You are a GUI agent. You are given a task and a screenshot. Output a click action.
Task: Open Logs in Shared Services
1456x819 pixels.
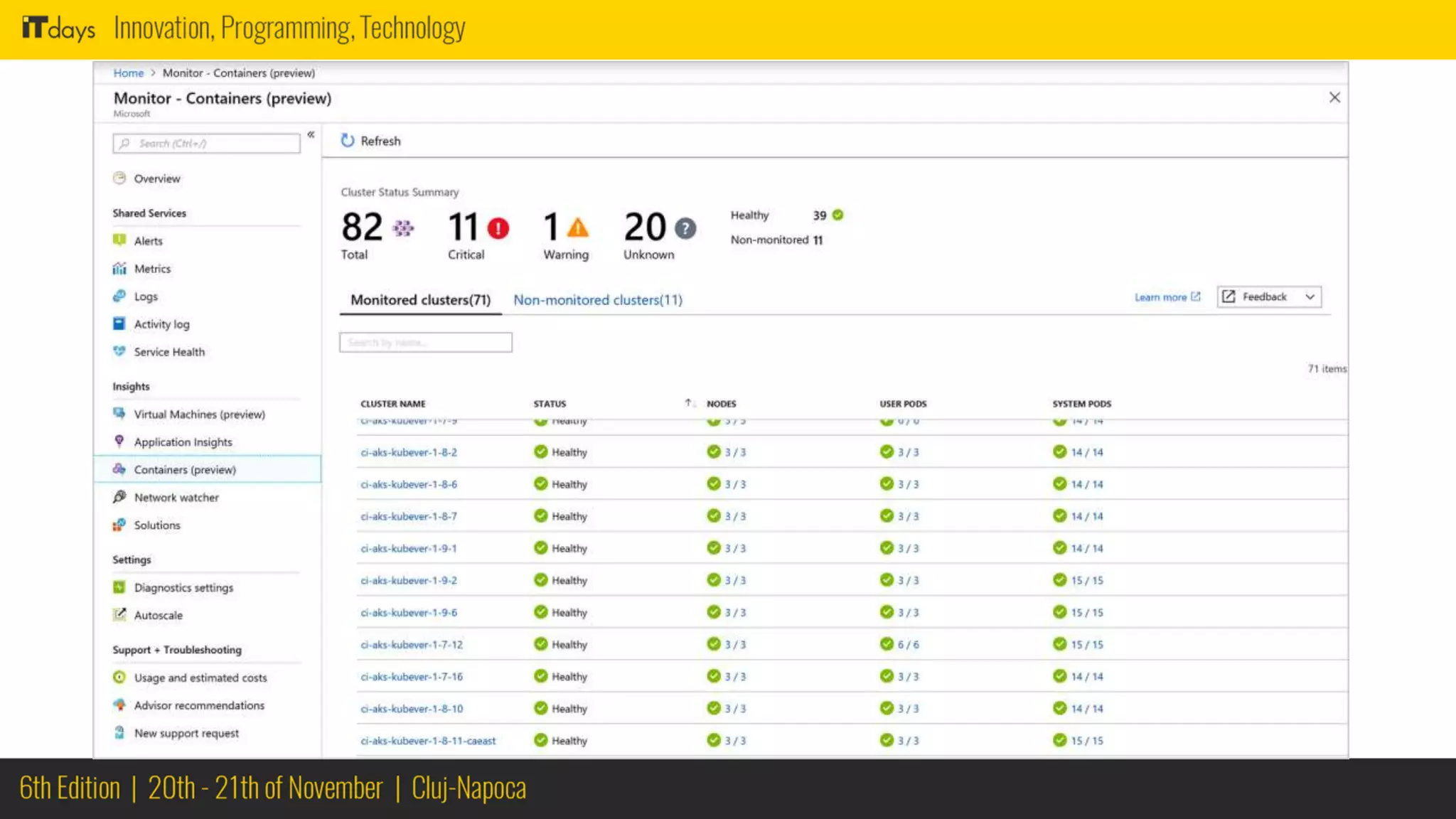tap(146, 296)
